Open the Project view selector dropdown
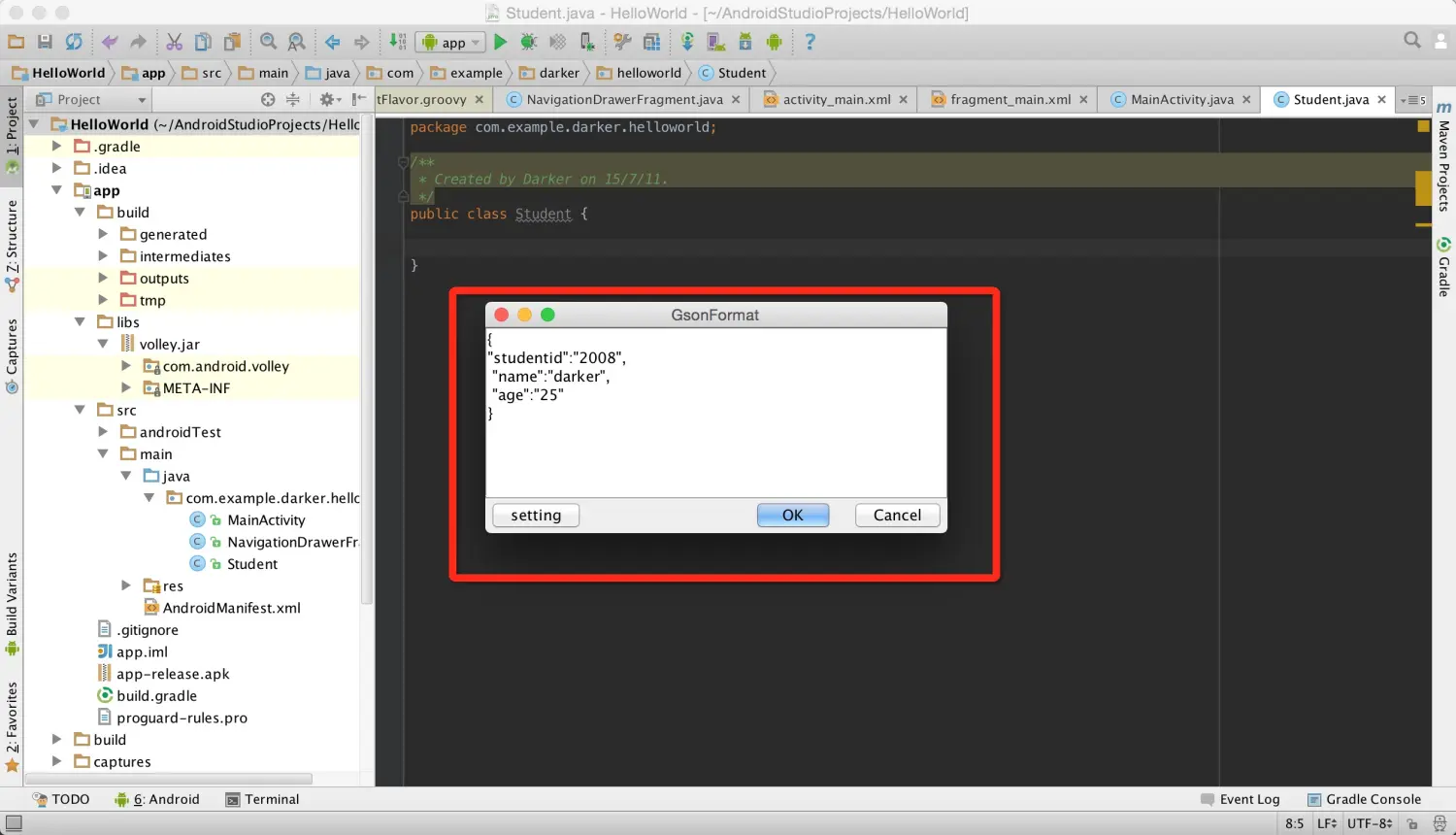1456x835 pixels. click(x=90, y=99)
